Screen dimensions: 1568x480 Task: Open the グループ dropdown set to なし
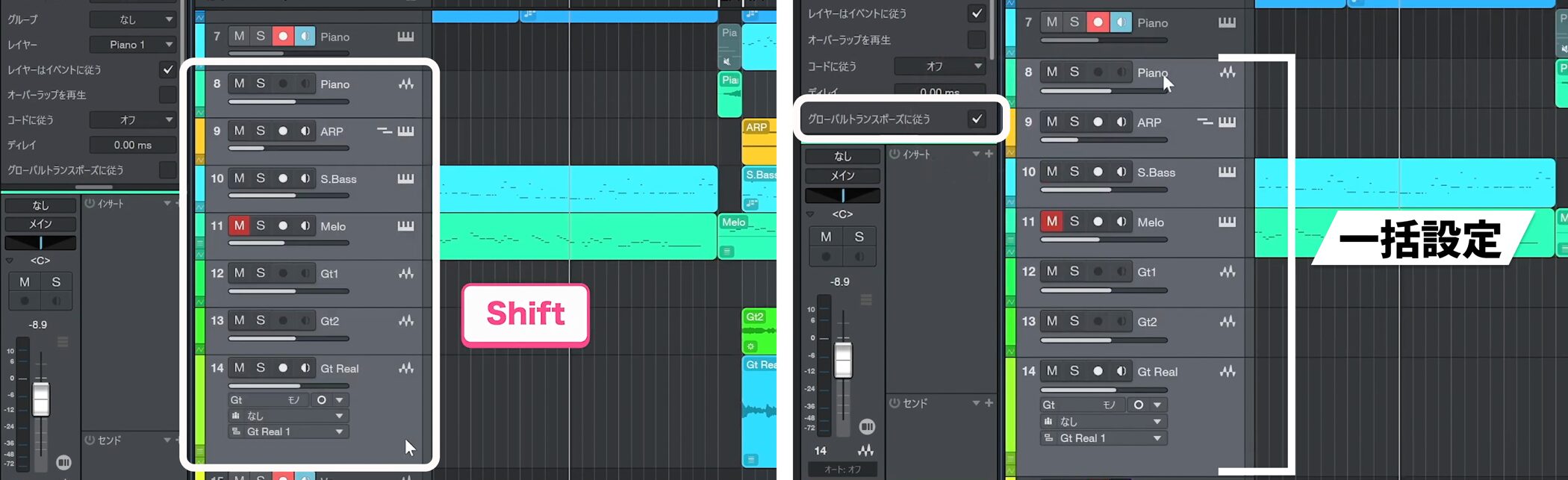pos(133,19)
